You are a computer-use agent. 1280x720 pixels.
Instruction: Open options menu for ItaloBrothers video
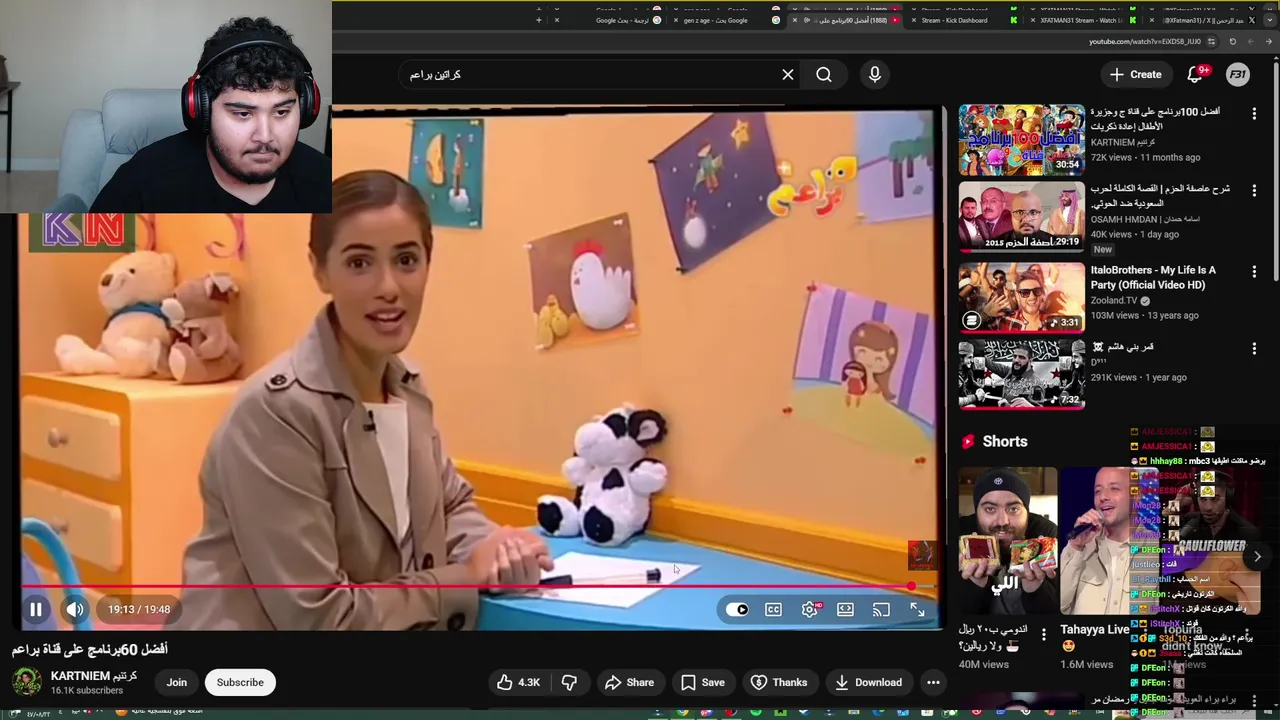(1254, 272)
